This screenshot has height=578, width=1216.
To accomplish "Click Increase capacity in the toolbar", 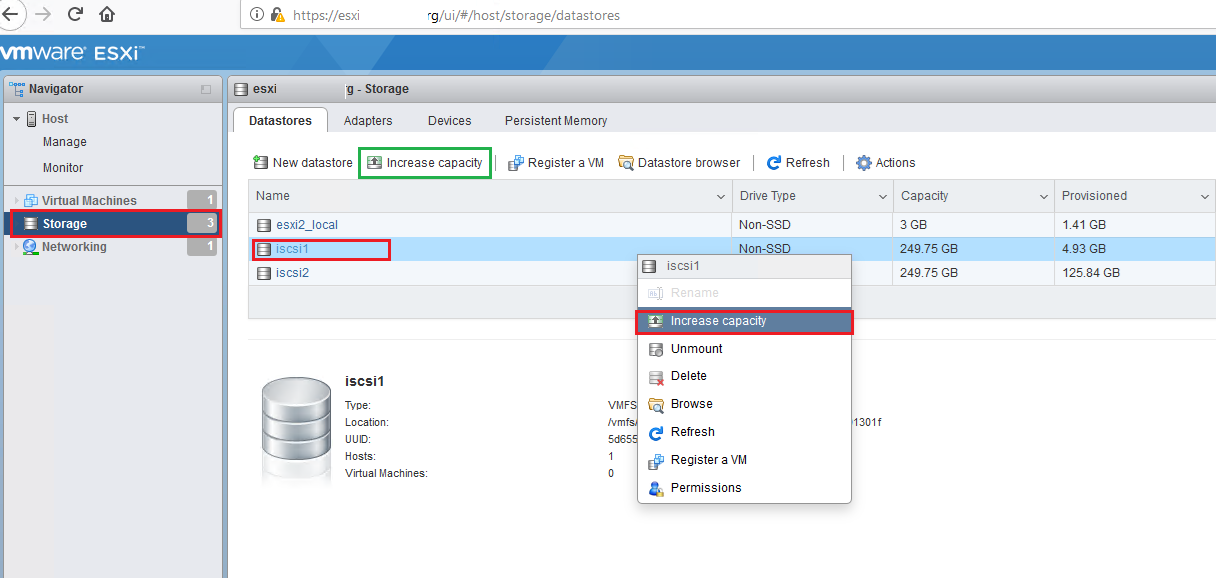I will coord(425,163).
